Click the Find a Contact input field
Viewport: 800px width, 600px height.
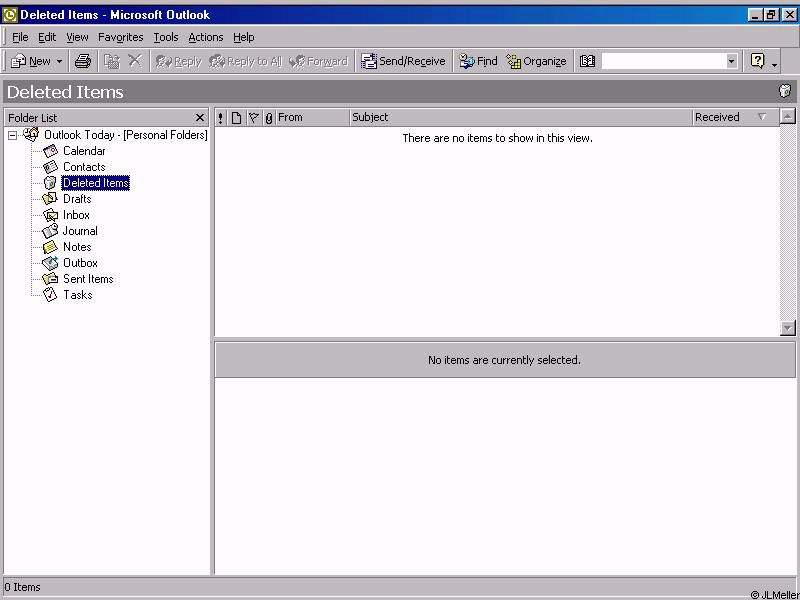coord(664,61)
